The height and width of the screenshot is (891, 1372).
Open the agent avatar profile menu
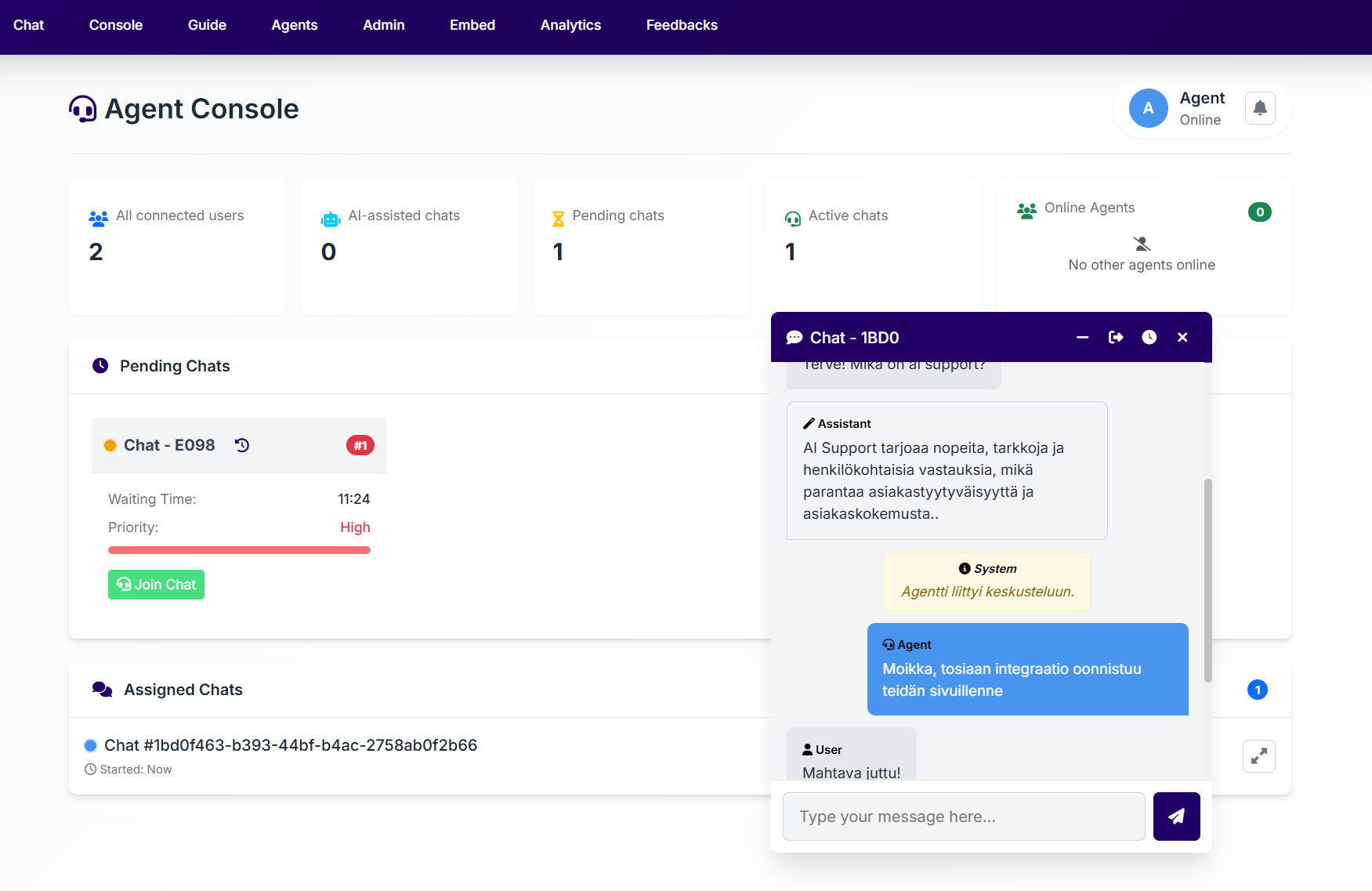pyautogui.click(x=1148, y=108)
